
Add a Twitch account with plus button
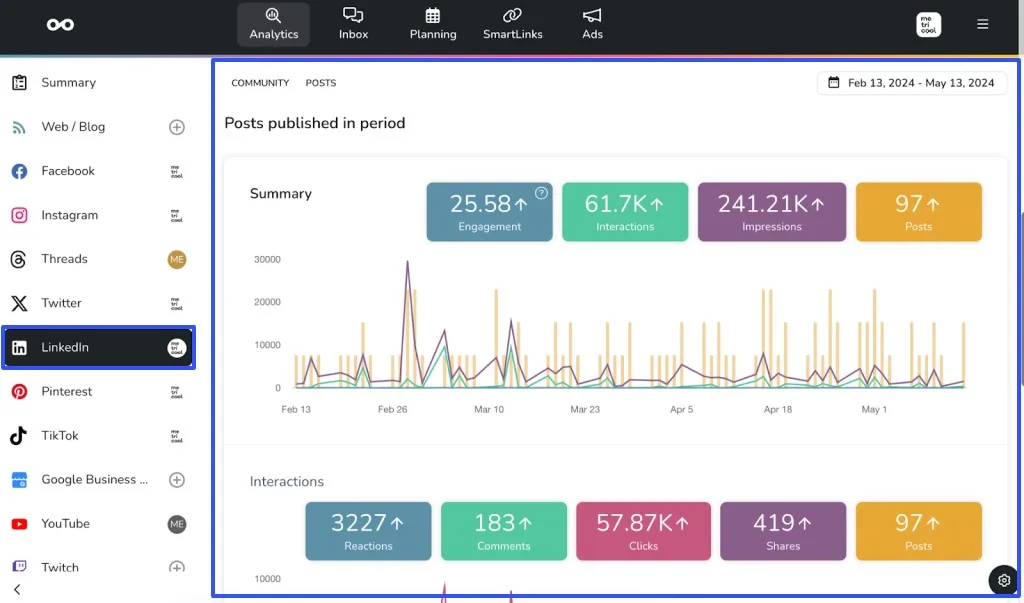tap(177, 567)
